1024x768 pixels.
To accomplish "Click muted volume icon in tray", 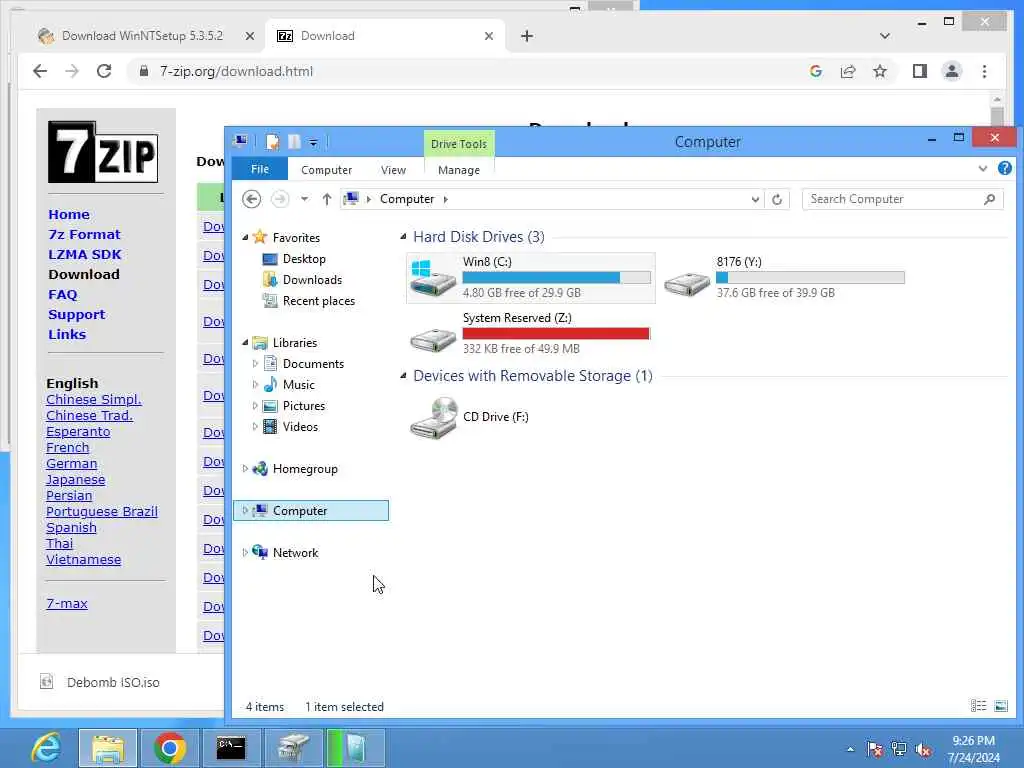I will [x=923, y=749].
